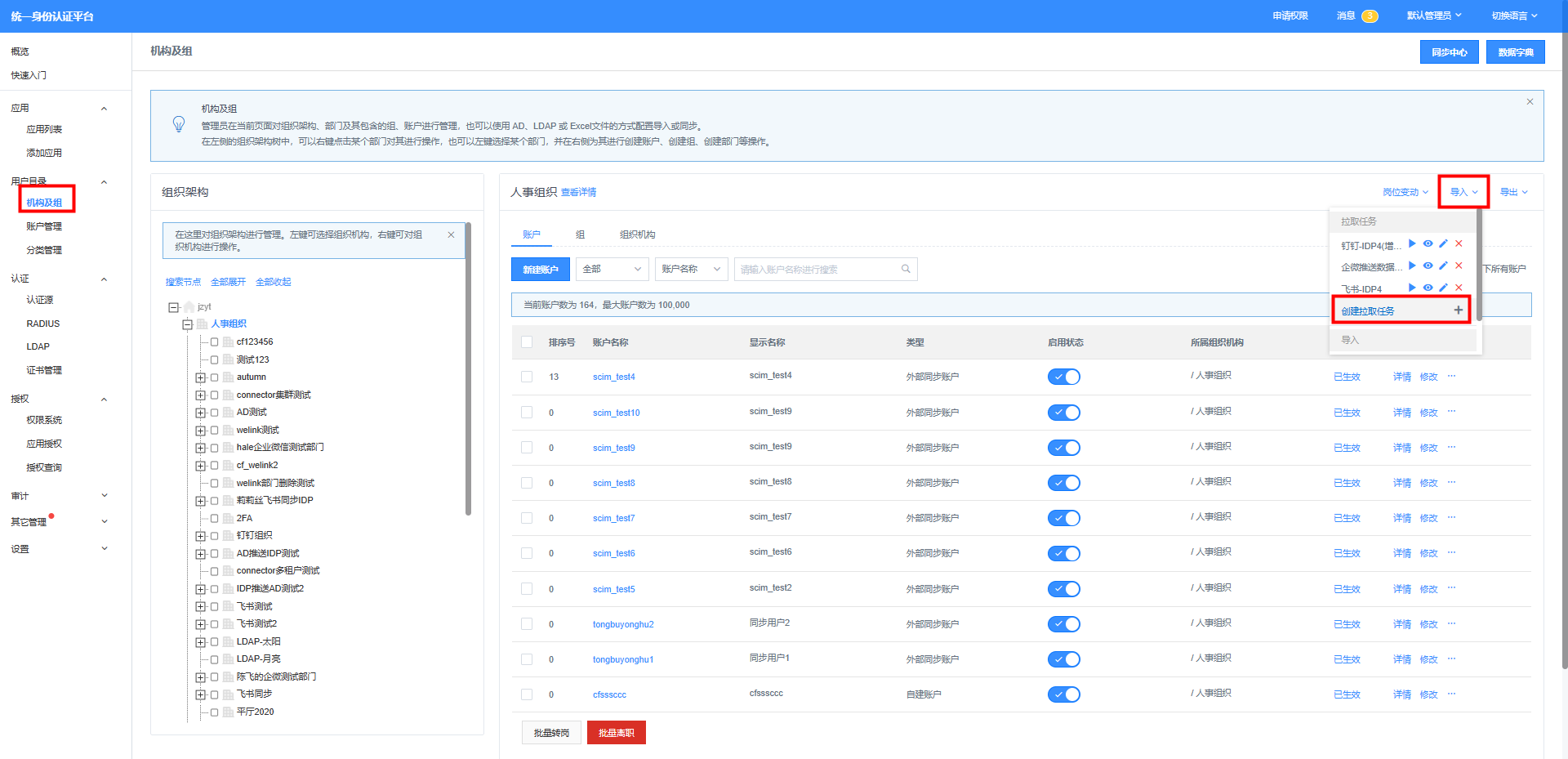
Task: Click the account name search input field
Action: click(817, 270)
